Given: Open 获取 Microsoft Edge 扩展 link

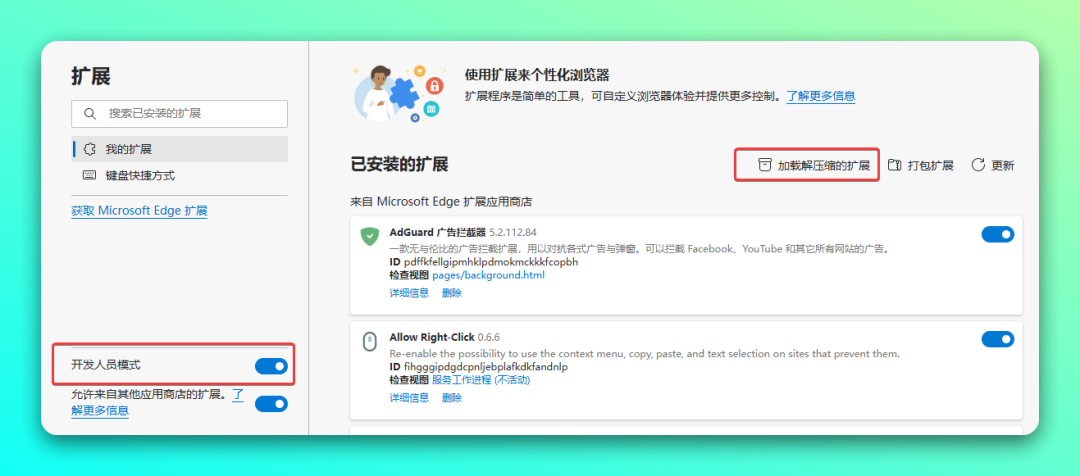Looking at the screenshot, I should [139, 211].
